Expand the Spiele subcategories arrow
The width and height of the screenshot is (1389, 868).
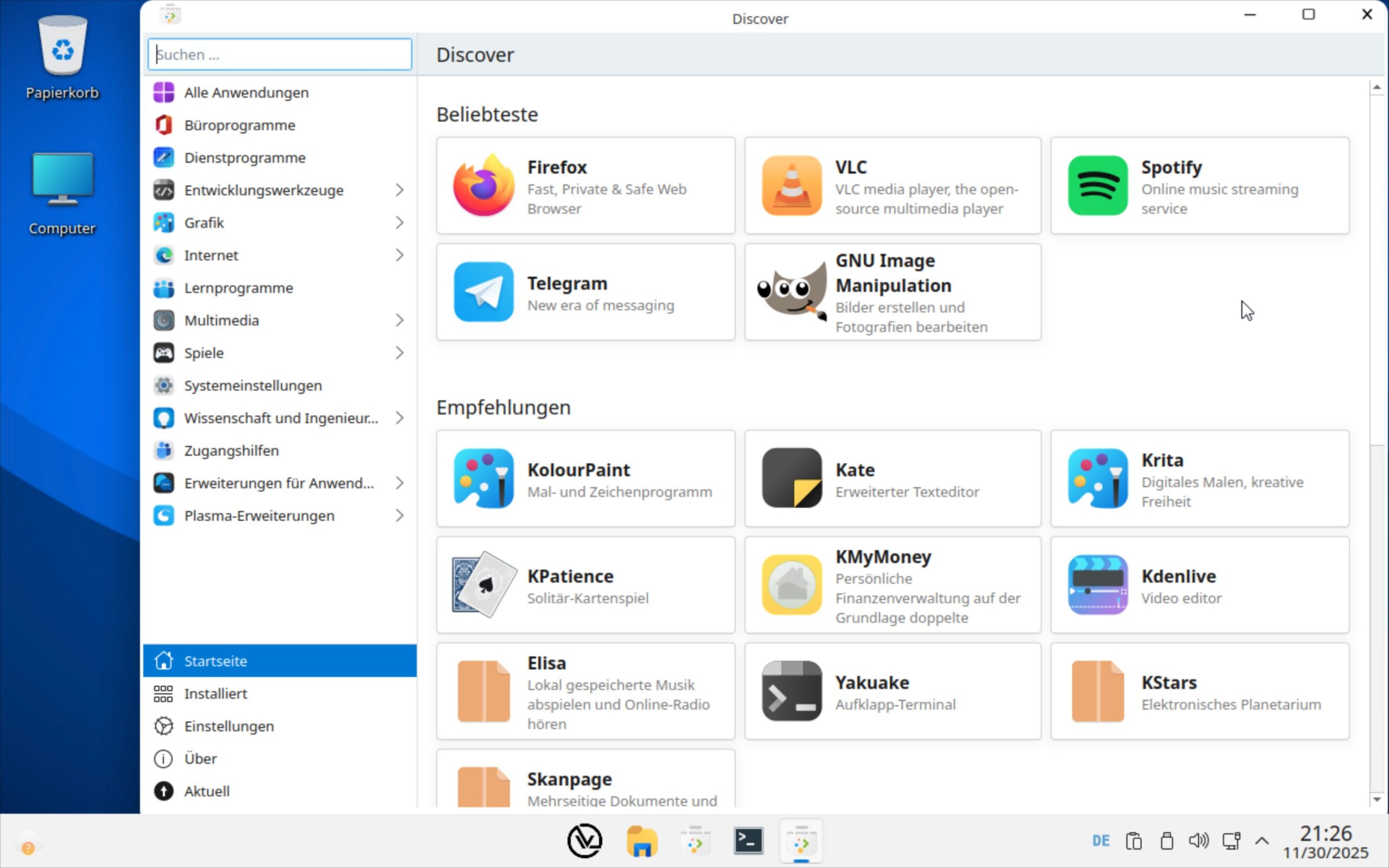(x=399, y=353)
